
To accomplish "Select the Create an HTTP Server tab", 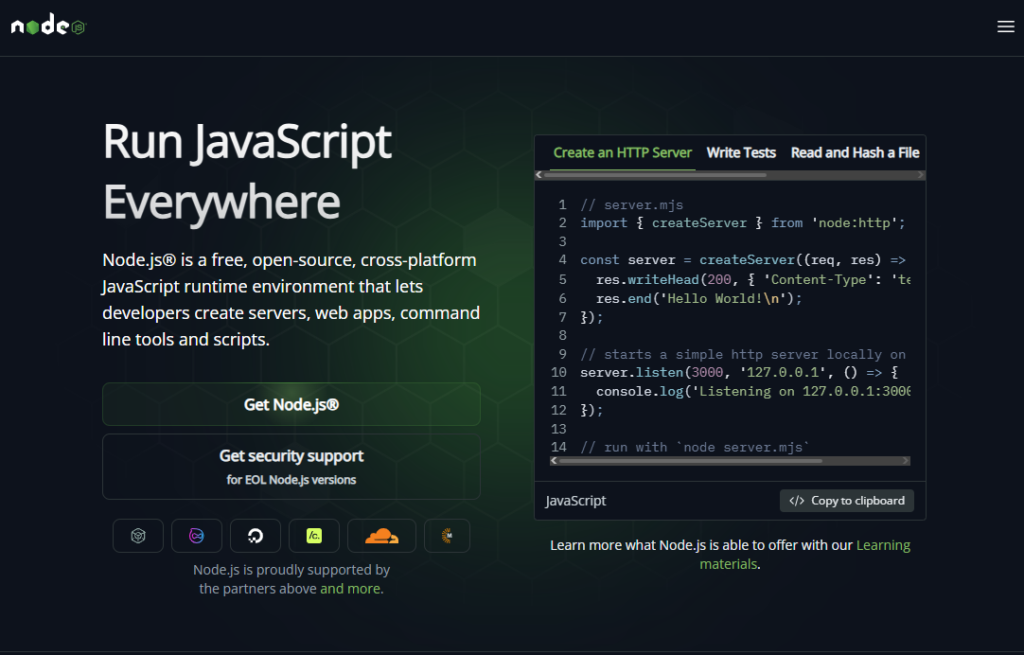I will point(622,153).
